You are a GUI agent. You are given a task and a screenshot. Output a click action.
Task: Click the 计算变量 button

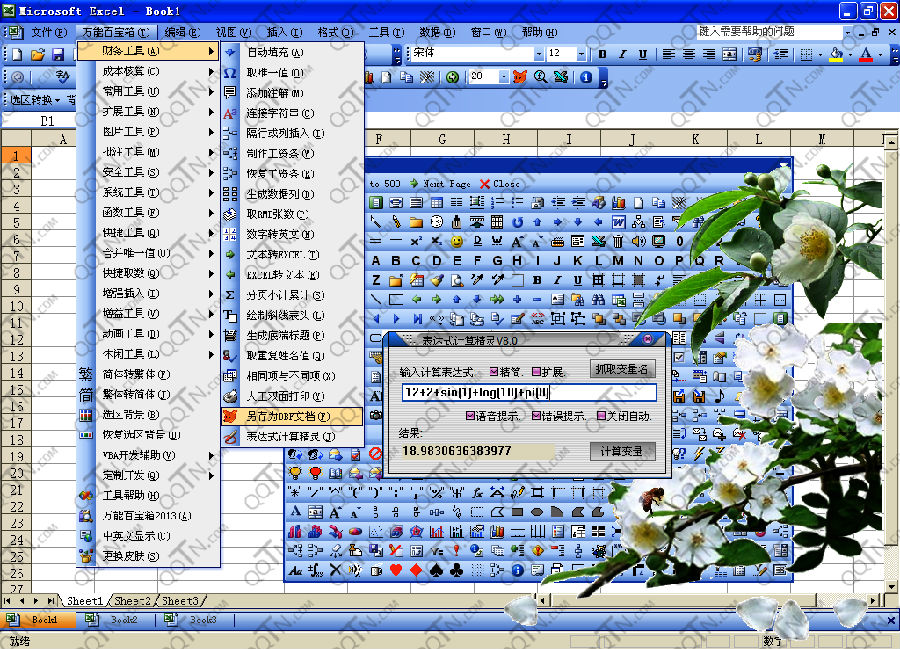622,451
